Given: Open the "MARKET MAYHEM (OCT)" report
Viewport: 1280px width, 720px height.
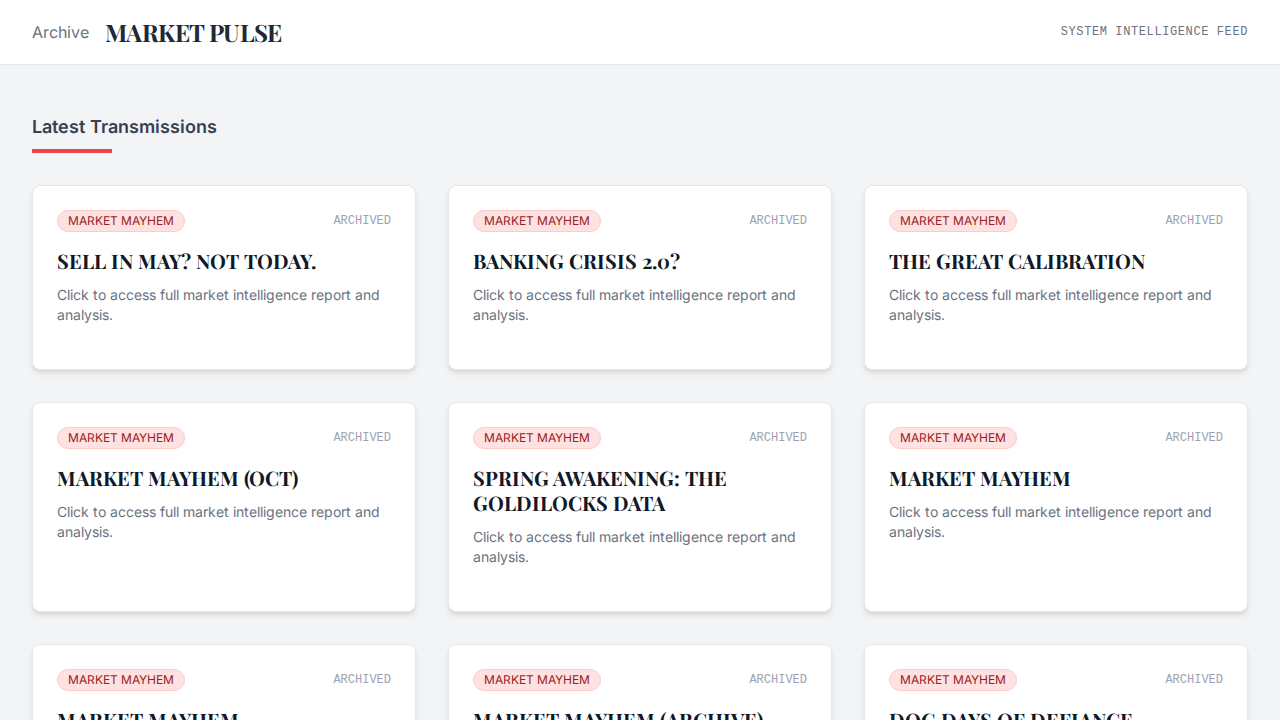Looking at the screenshot, I should (178, 479).
